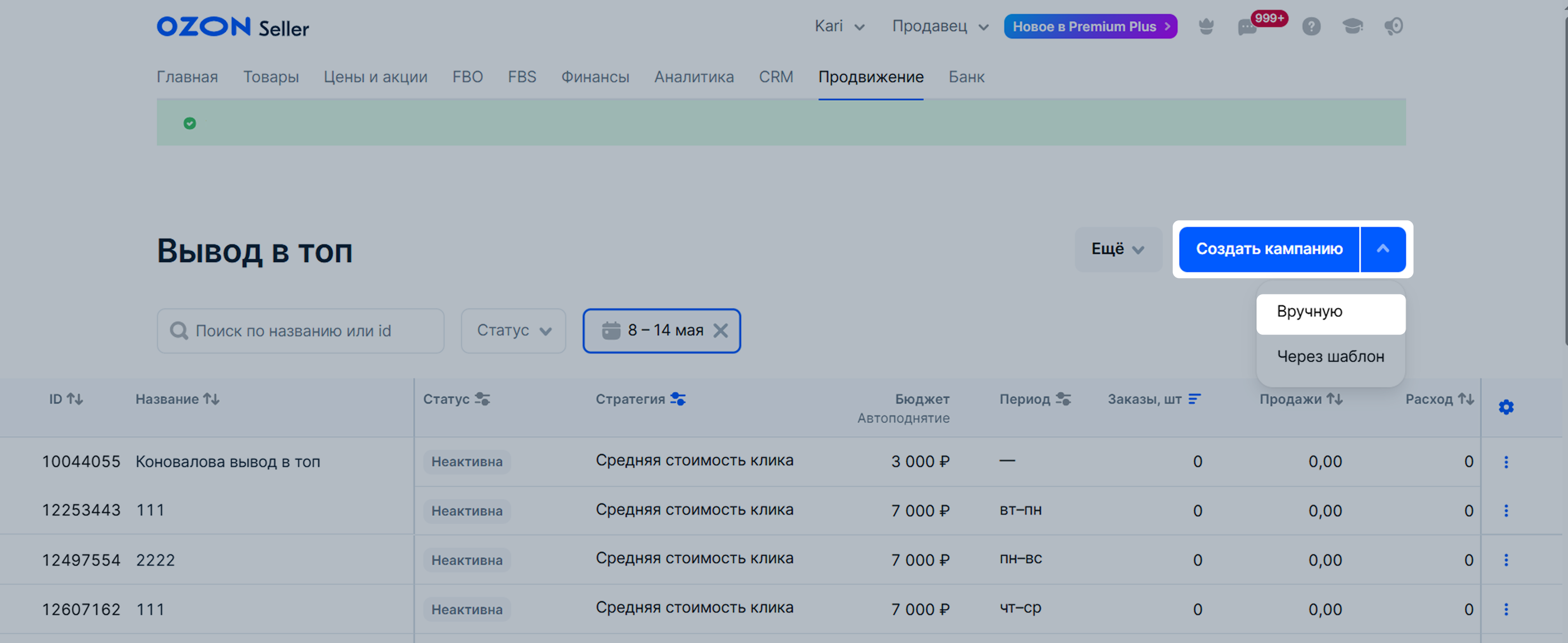Viewport: 1568px width, 643px height.
Task: Open Стратегия column filter icon
Action: 678,399
